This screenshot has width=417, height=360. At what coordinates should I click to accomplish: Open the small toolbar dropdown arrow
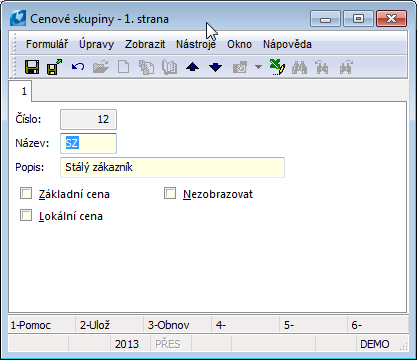[x=258, y=67]
